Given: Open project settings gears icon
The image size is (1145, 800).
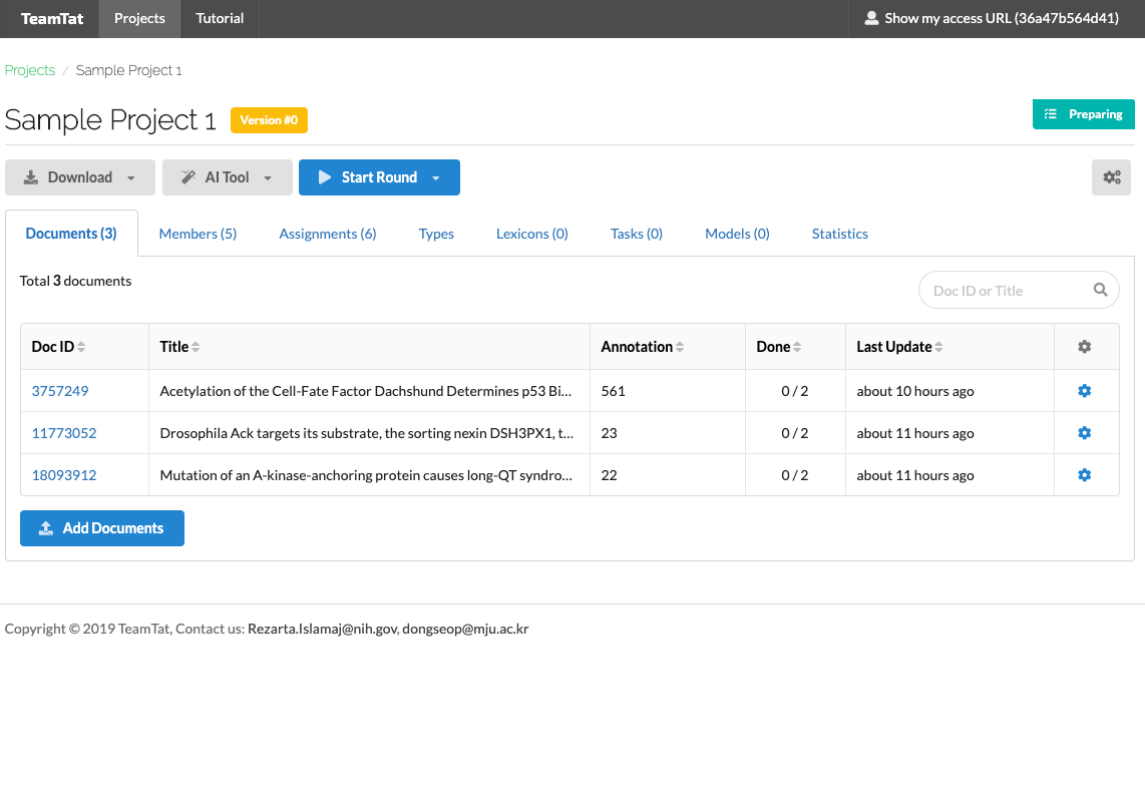Looking at the screenshot, I should pyautogui.click(x=1111, y=177).
